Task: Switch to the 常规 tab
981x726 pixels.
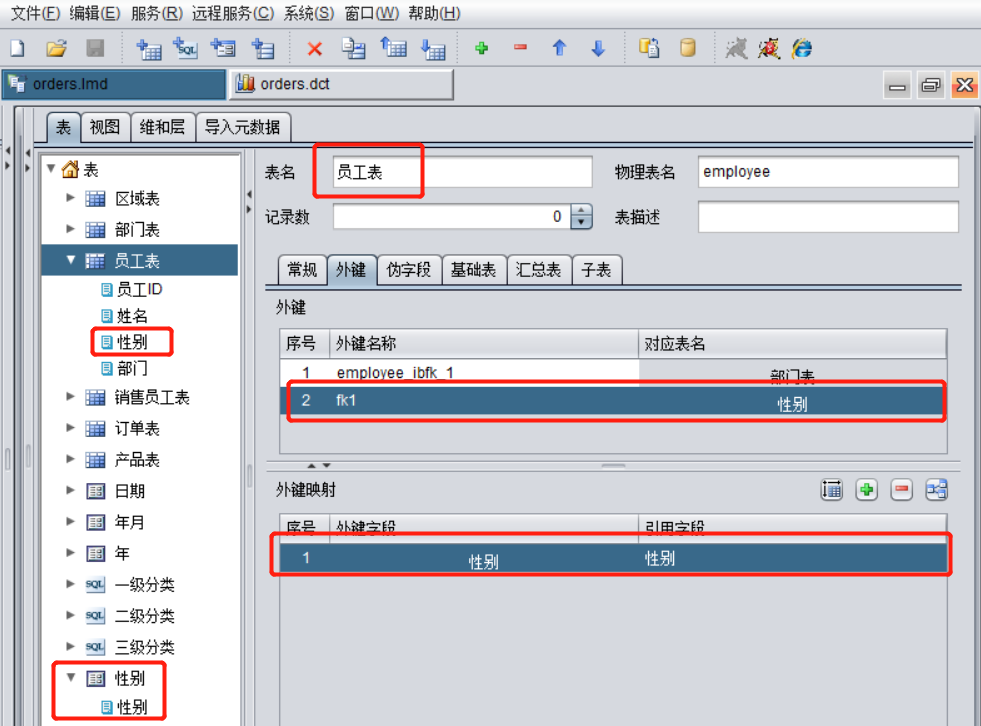Action: pos(302,270)
